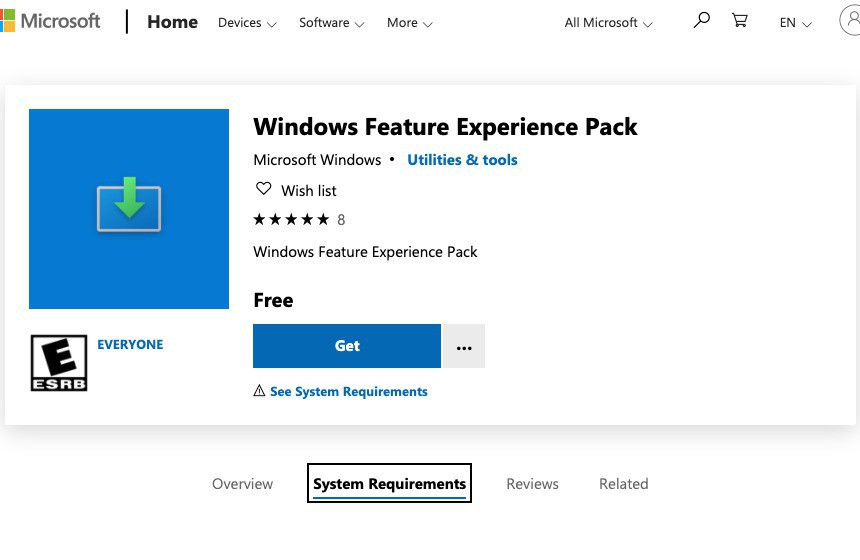The height and width of the screenshot is (560, 860).
Task: Click the warning triangle beside System Requirements
Action: click(259, 391)
